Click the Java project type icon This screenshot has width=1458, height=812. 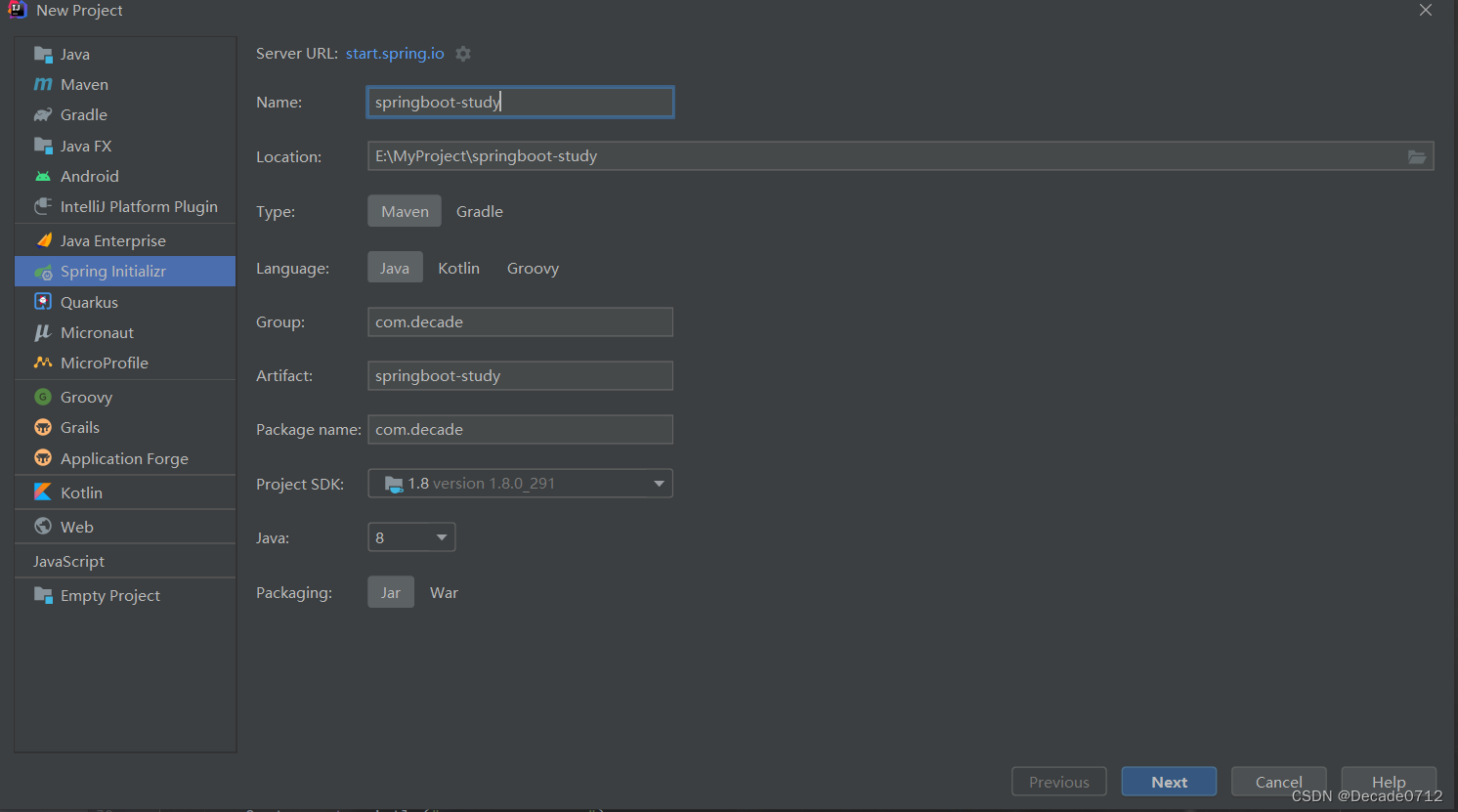click(x=43, y=54)
